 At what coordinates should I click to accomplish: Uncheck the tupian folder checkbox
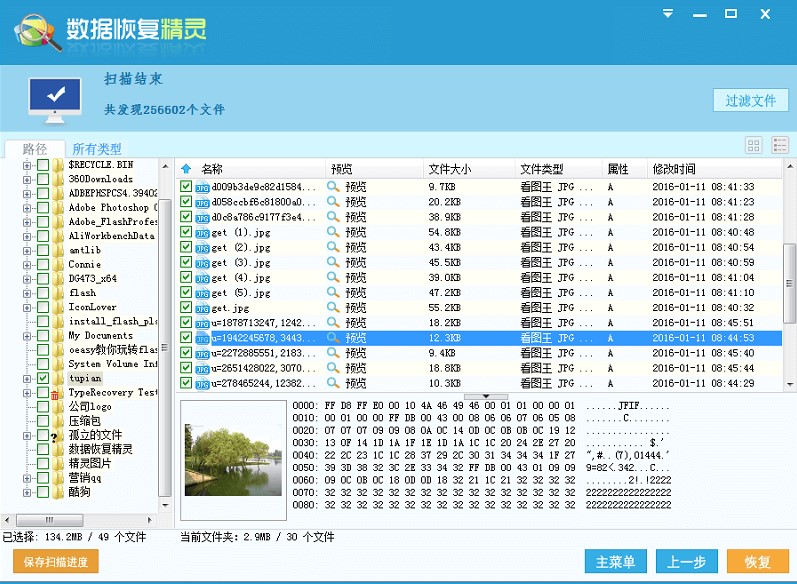(43, 379)
